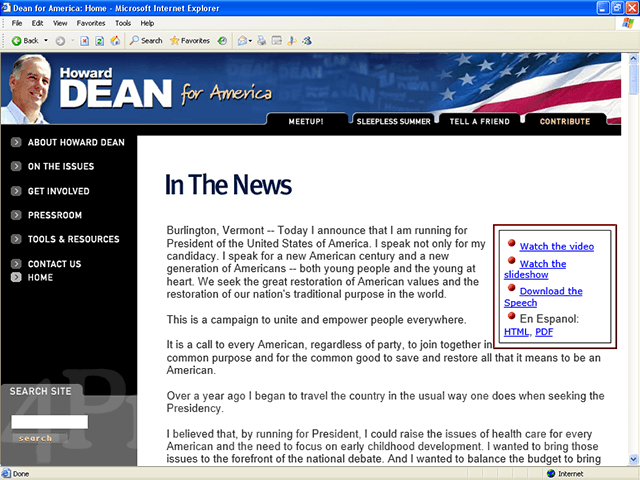Click the title bar IE page icon
Screen dimensions: 640x480
[6, 8]
